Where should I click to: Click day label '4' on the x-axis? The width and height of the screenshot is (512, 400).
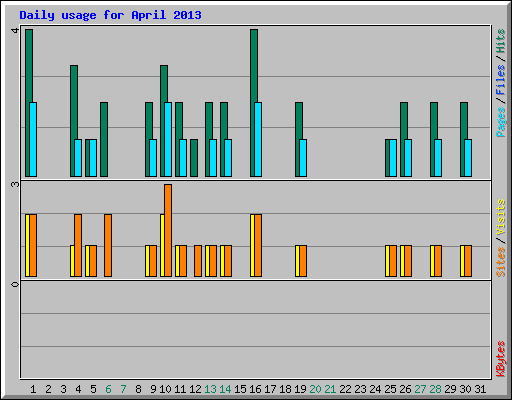(x=78, y=389)
